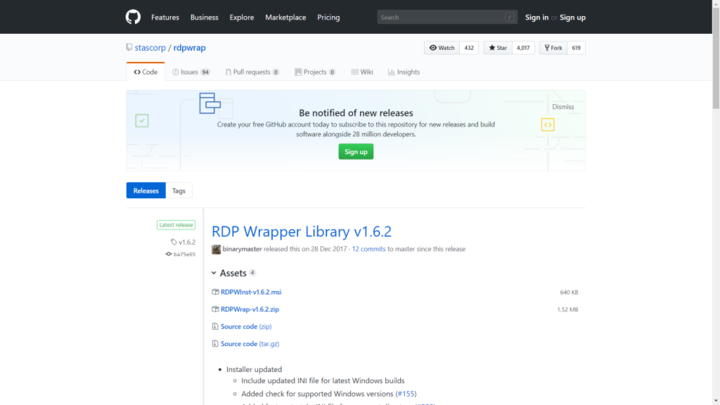Click the package icon beside RDPWrap-v1.6.2.zip
Screen dimensions: 720x405
(x=215, y=309)
